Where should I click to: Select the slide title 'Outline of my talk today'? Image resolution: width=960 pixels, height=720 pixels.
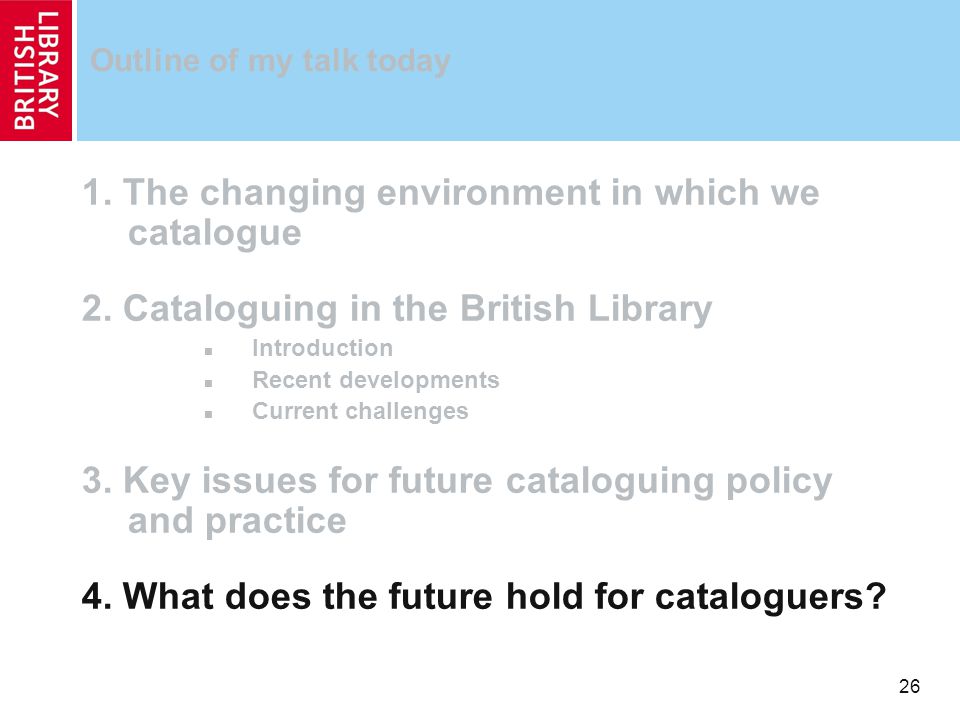pyautogui.click(x=270, y=62)
